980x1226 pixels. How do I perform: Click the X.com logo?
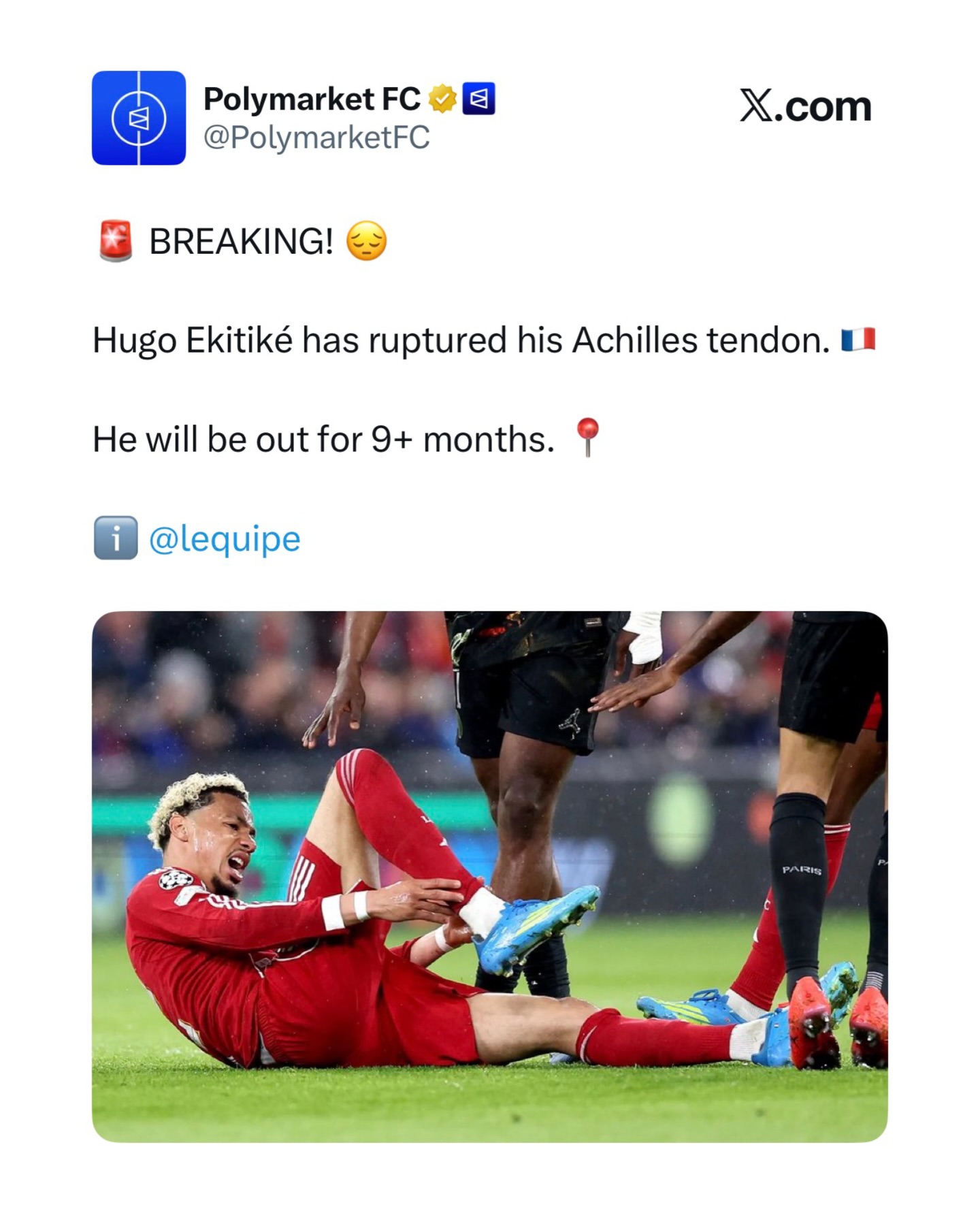805,107
